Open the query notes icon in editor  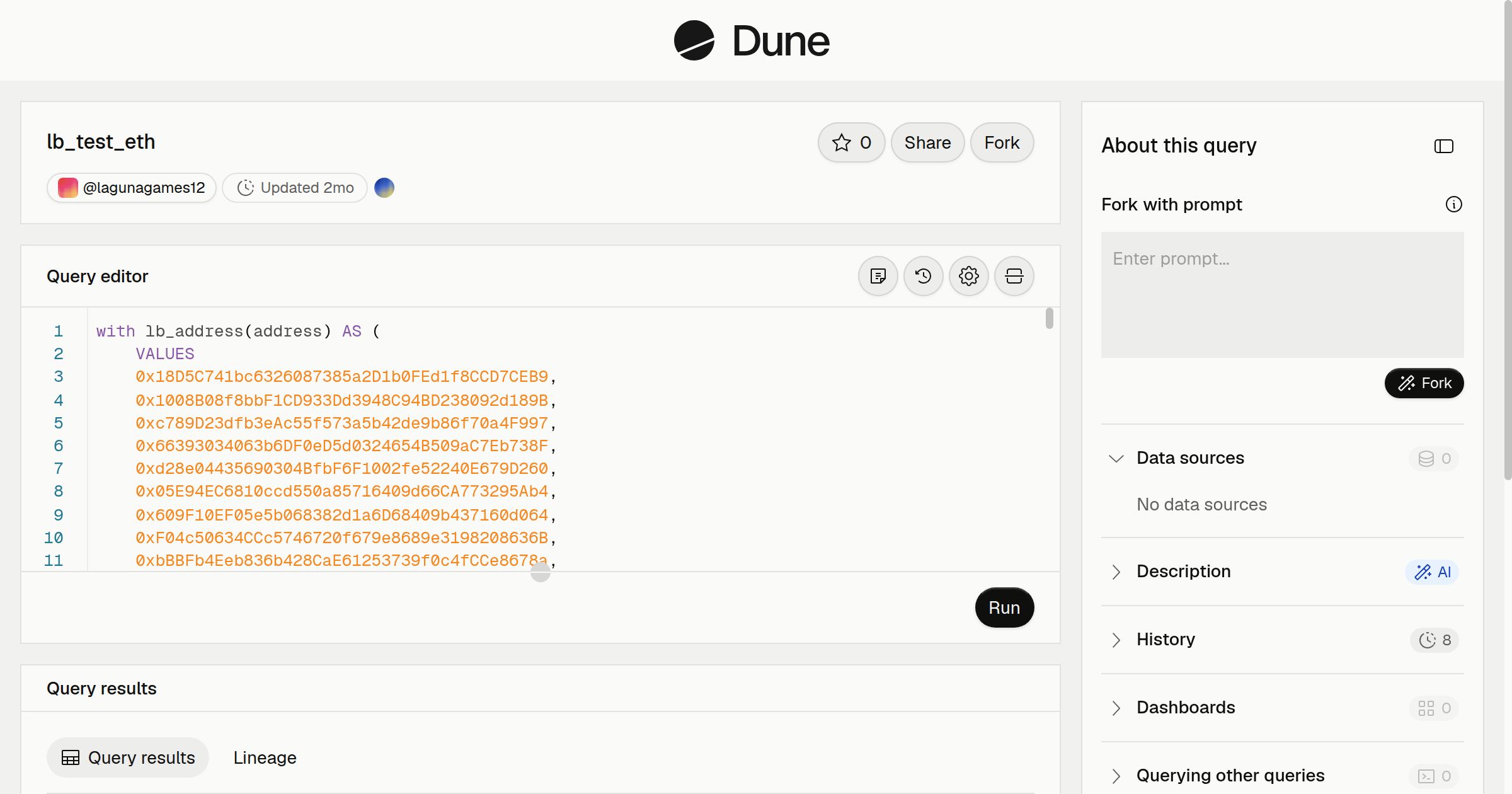pos(878,276)
